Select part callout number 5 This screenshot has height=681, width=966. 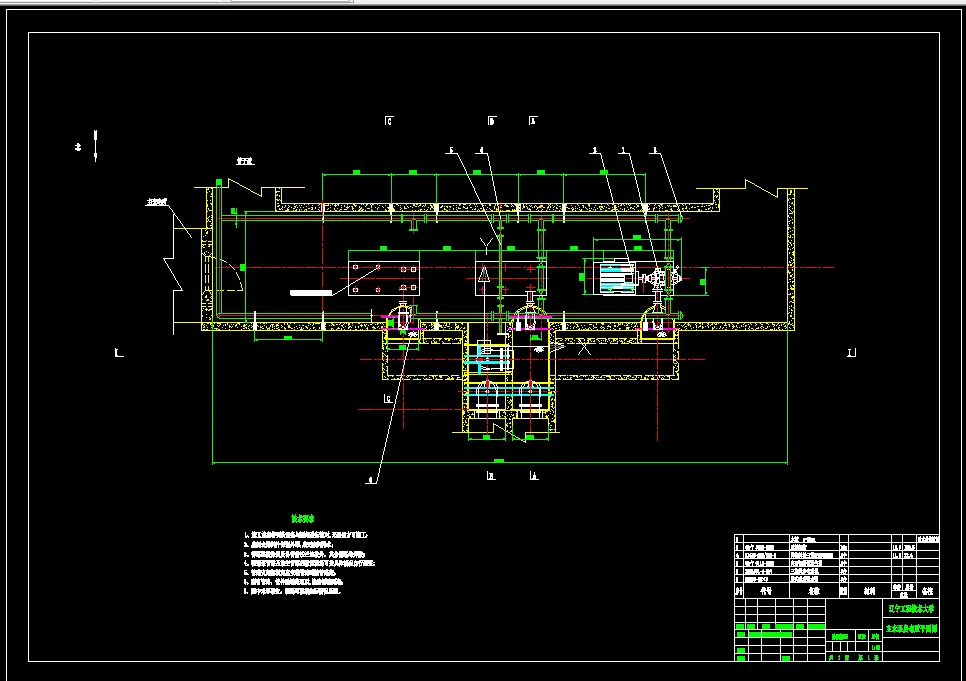pyautogui.click(x=451, y=150)
